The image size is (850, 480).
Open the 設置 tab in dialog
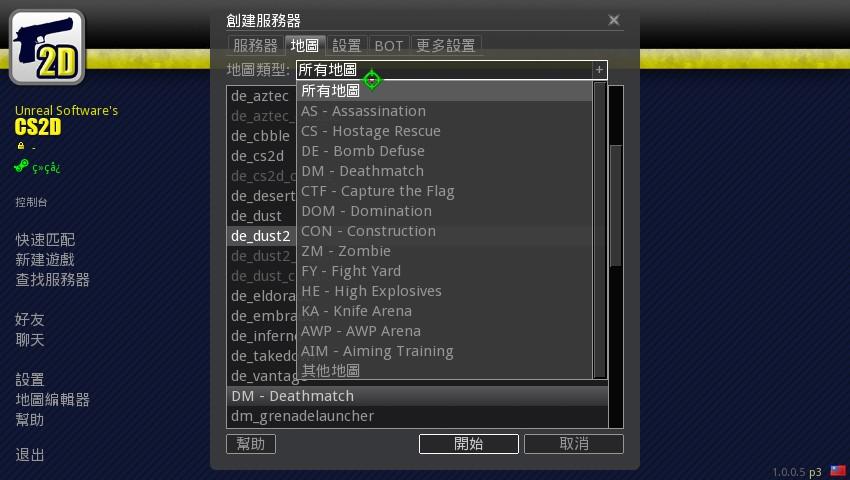click(x=346, y=46)
